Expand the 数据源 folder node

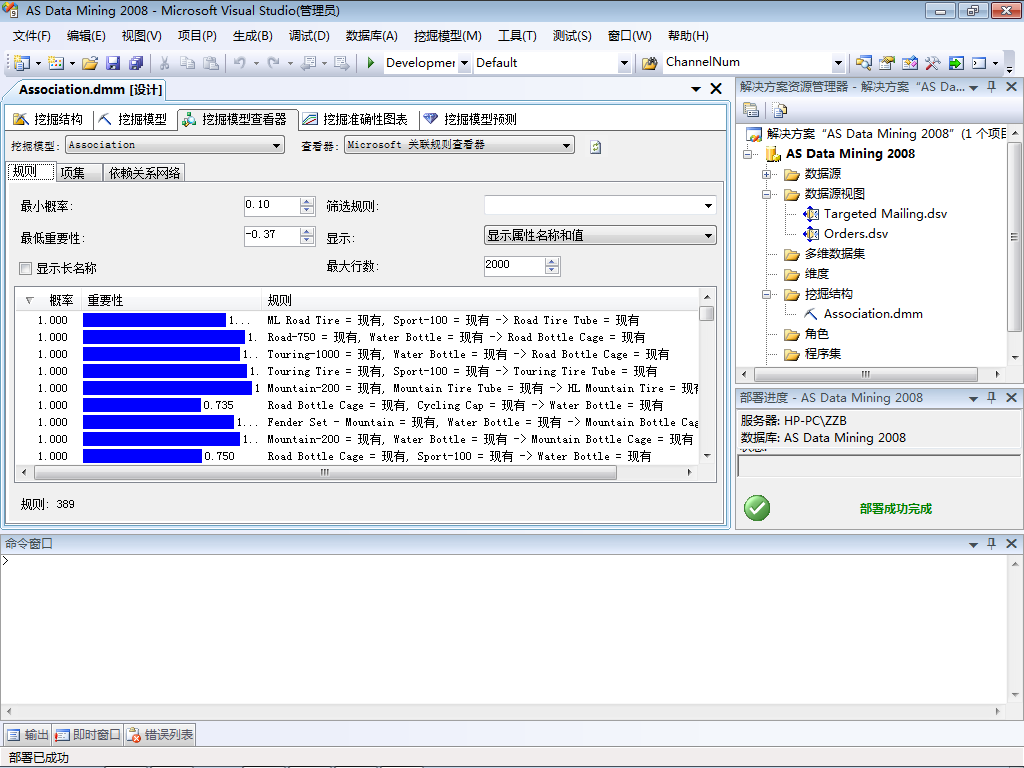[x=766, y=174]
